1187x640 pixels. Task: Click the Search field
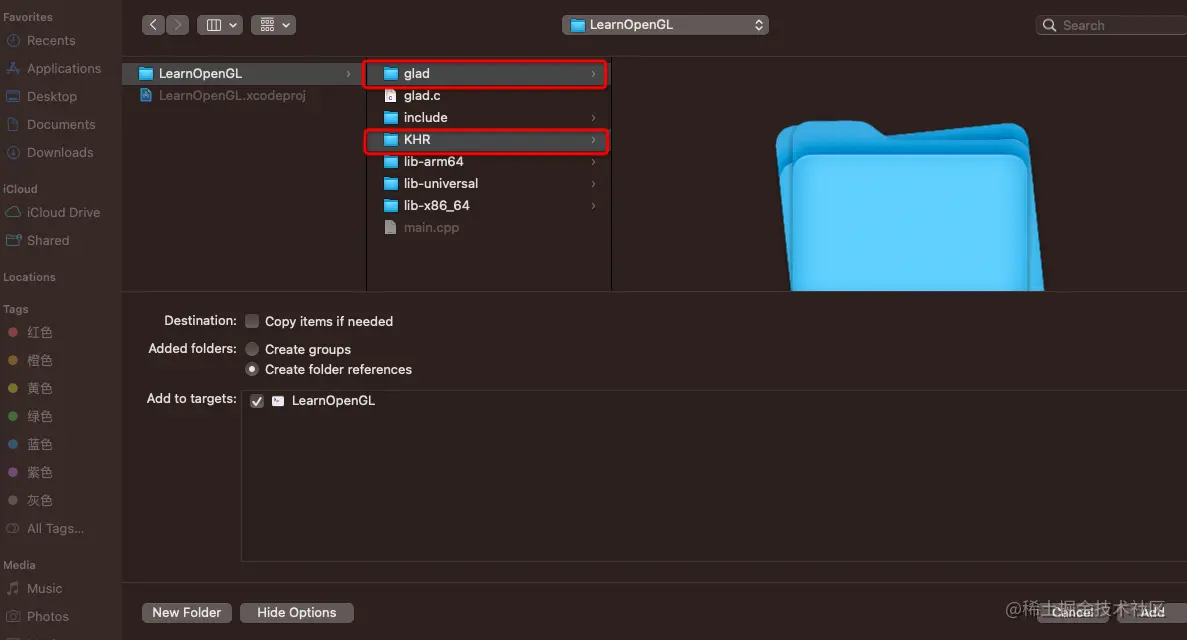tap(1111, 25)
